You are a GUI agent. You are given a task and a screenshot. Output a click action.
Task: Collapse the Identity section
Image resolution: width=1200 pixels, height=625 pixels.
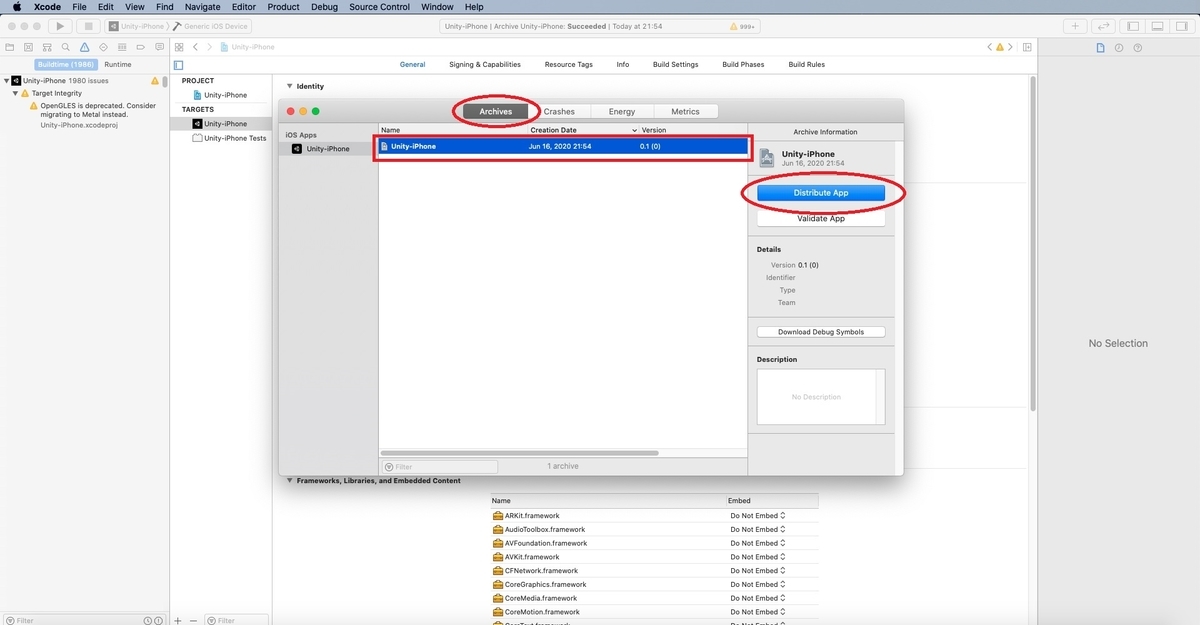click(290, 86)
